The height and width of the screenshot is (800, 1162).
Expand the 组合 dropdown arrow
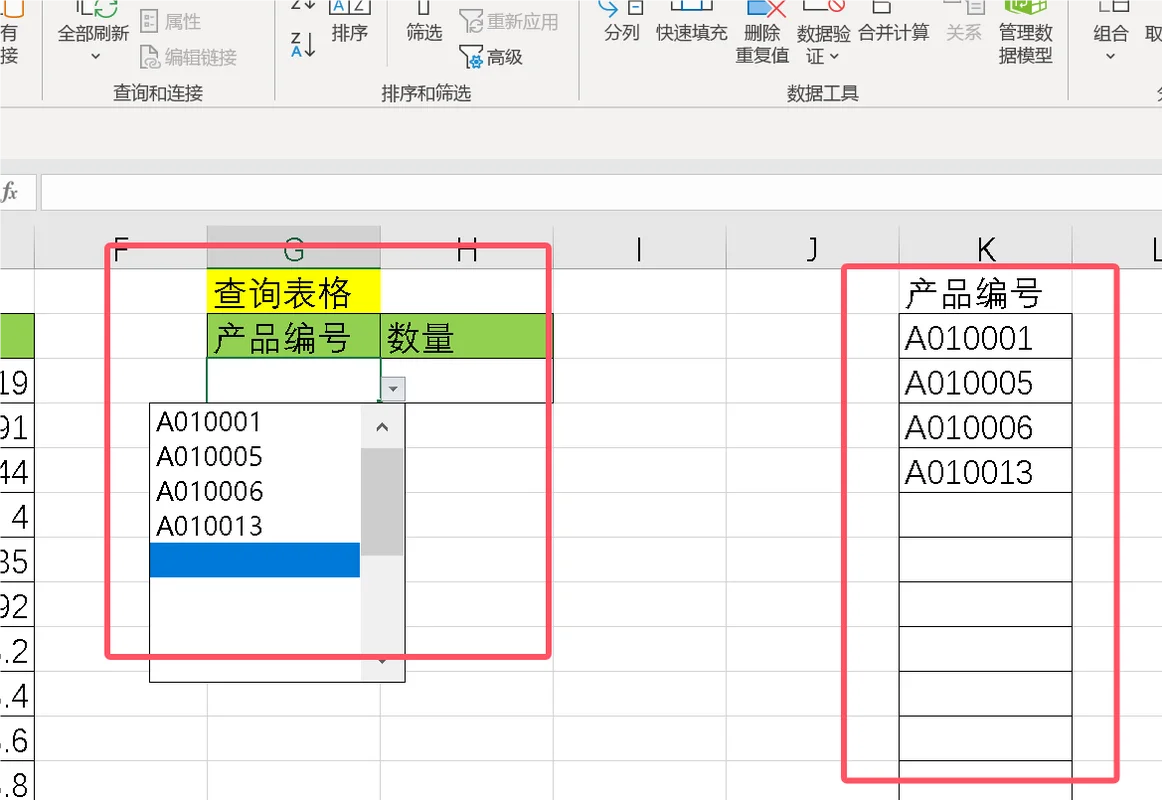point(1110,56)
